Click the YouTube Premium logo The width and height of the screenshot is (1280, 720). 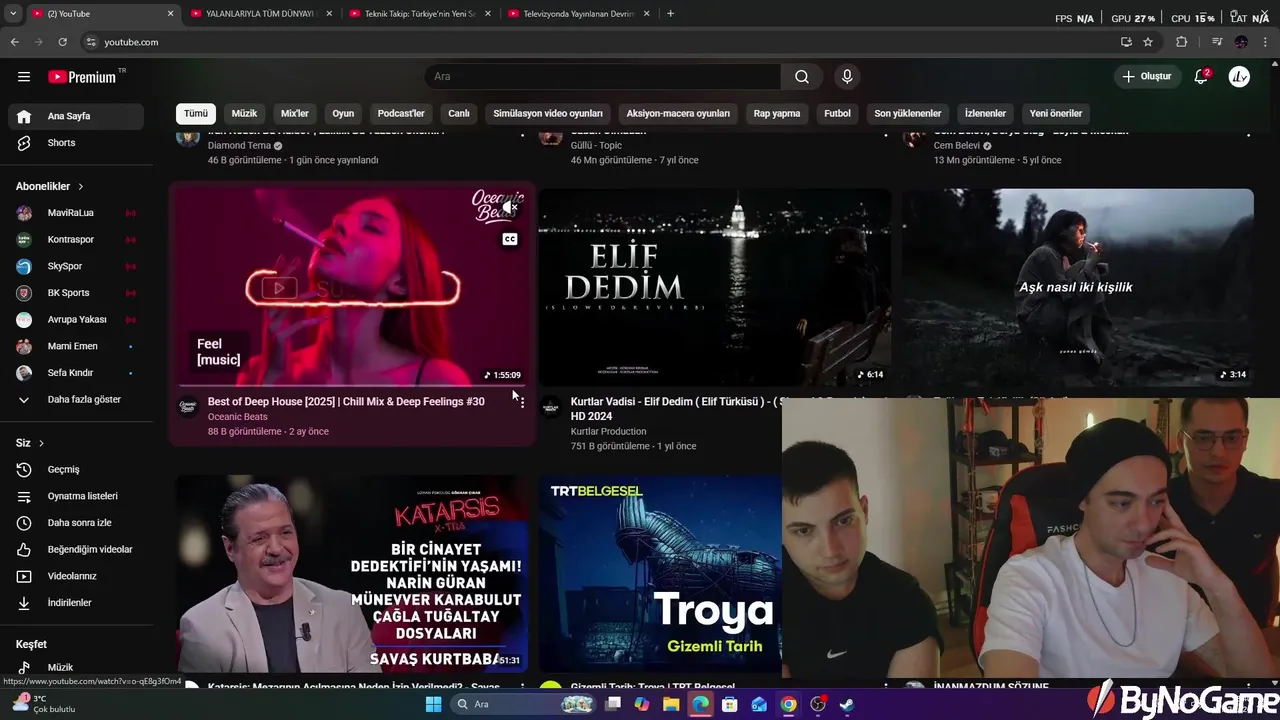click(x=85, y=77)
